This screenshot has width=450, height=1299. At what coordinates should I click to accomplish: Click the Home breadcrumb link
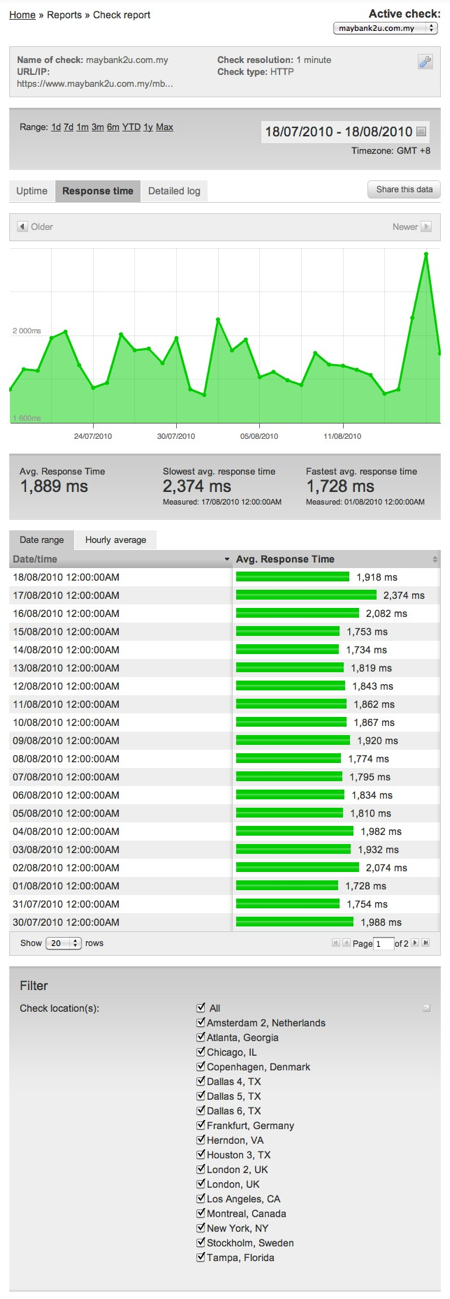[x=23, y=15]
